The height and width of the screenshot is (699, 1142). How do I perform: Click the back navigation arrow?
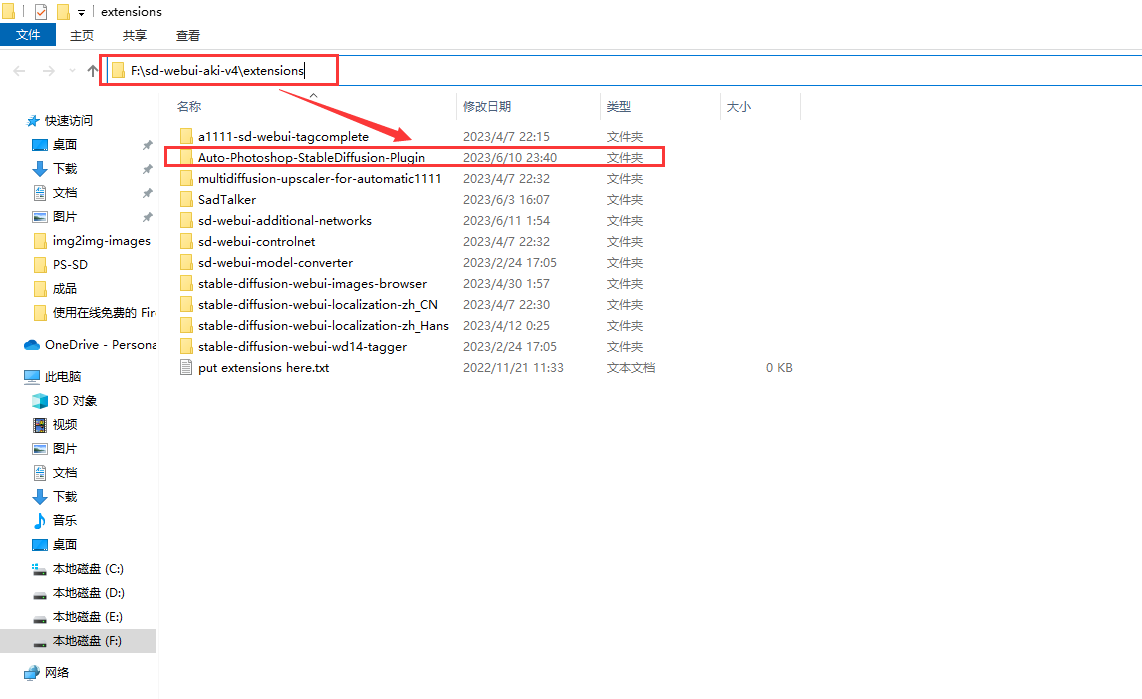coord(19,71)
